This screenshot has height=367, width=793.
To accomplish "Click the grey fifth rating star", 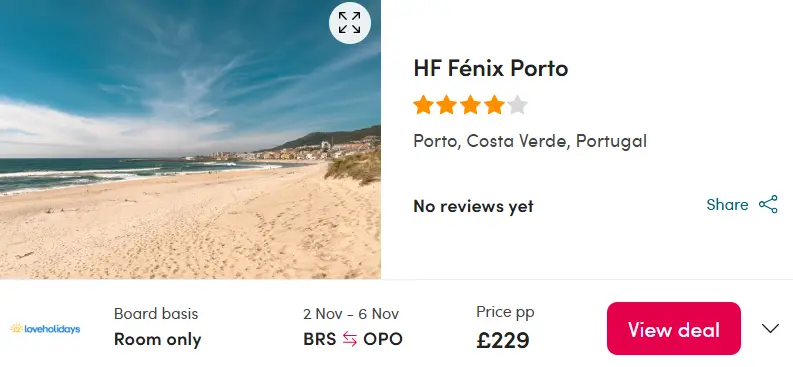I will [517, 105].
